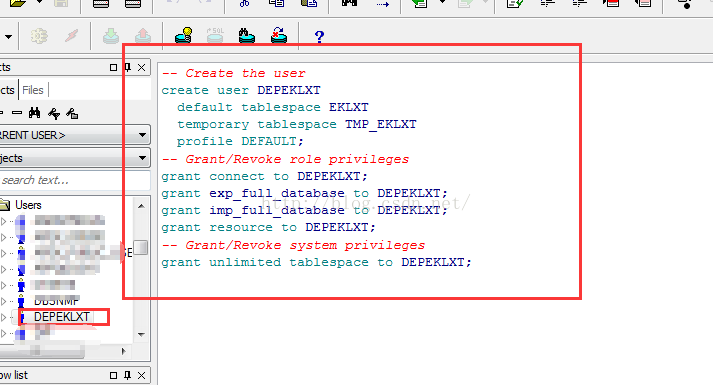This screenshot has height=385, width=713.
Task: Select the DBSNMP user in the tree
Action: [x=56, y=300]
